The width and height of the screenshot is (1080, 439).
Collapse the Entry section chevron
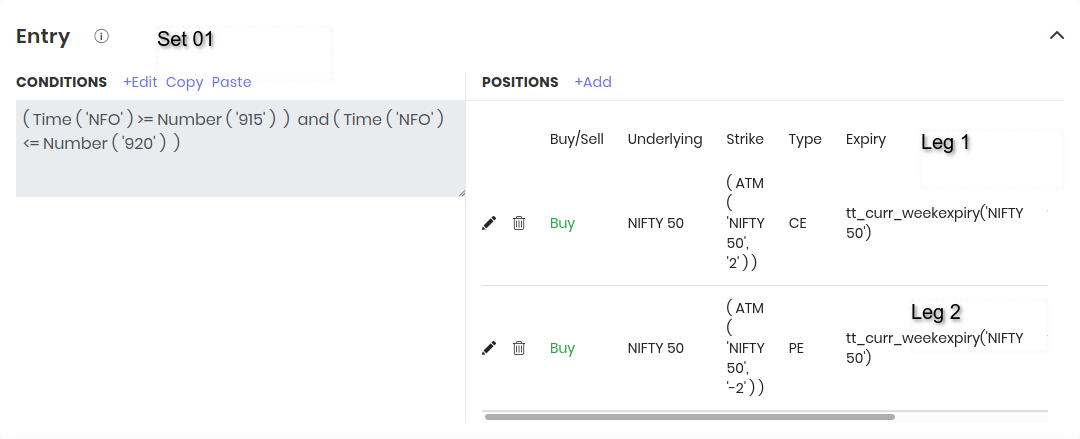pyautogui.click(x=1056, y=35)
